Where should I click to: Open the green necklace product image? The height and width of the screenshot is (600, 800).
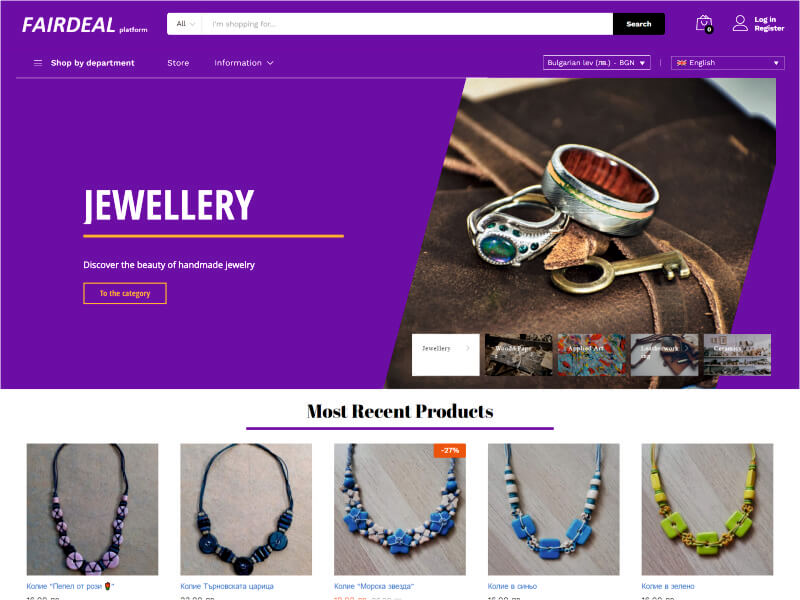pos(707,509)
